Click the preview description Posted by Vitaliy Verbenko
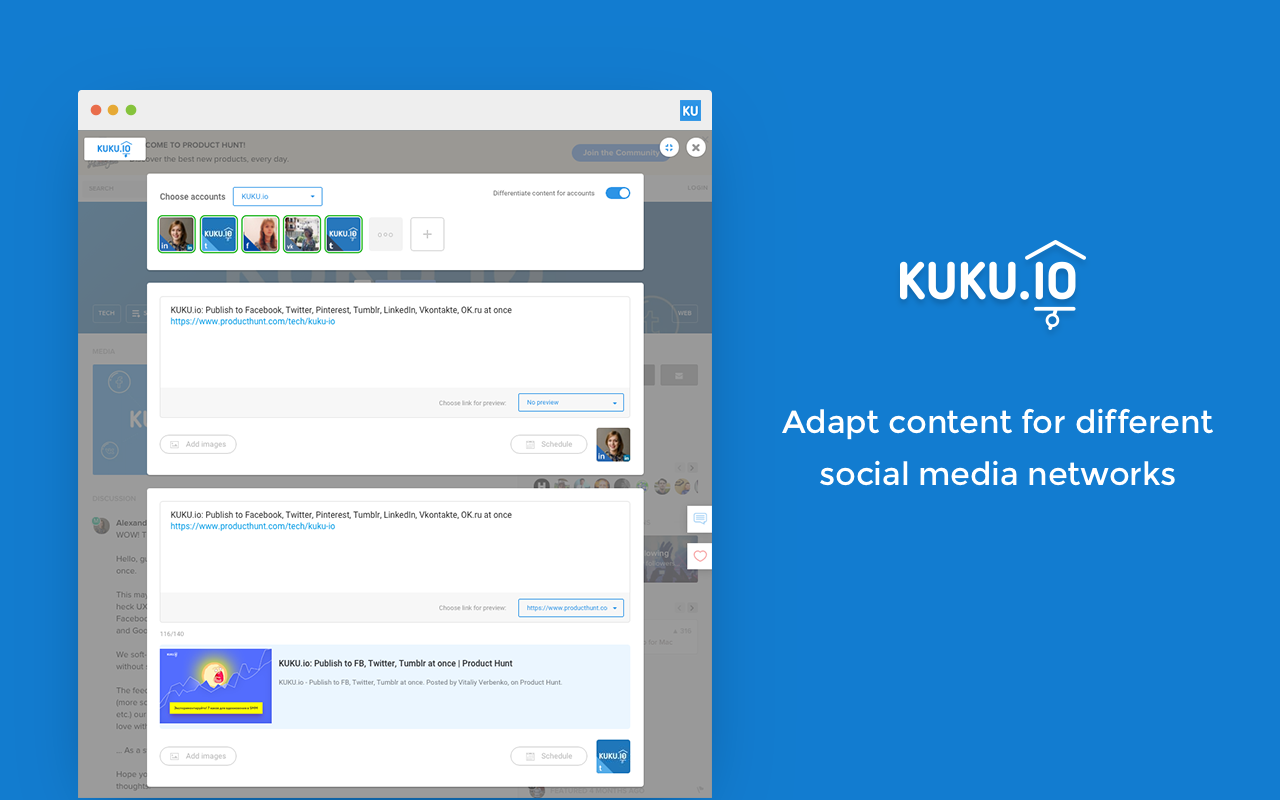 click(x=420, y=682)
